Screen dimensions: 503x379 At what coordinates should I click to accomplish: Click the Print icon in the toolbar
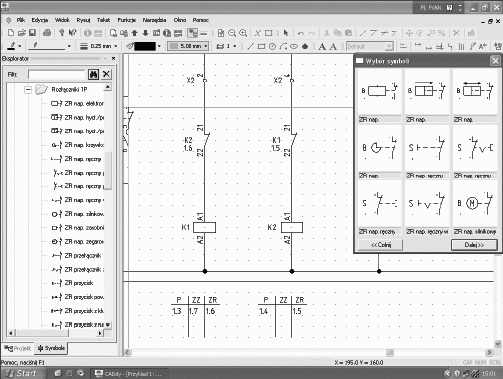pos(47,33)
